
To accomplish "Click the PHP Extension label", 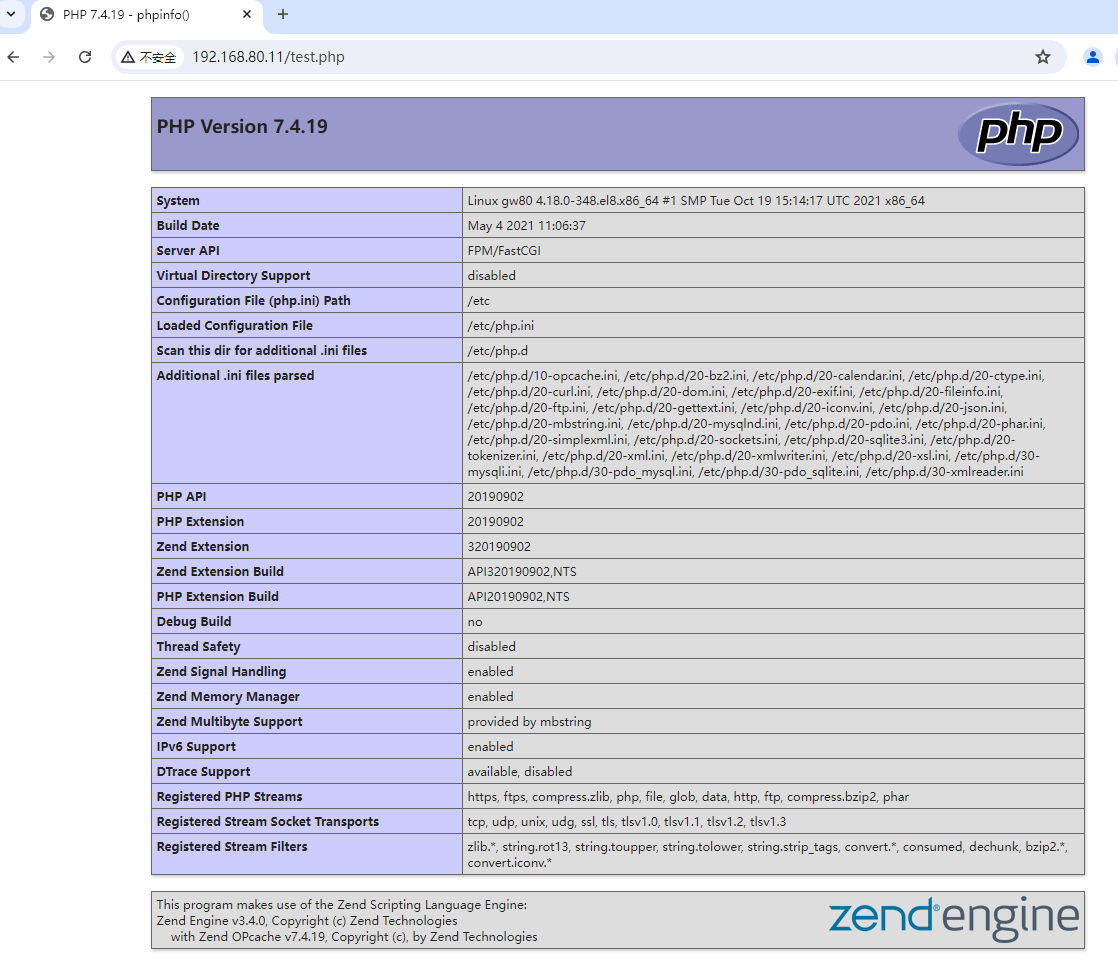I will (200, 522).
